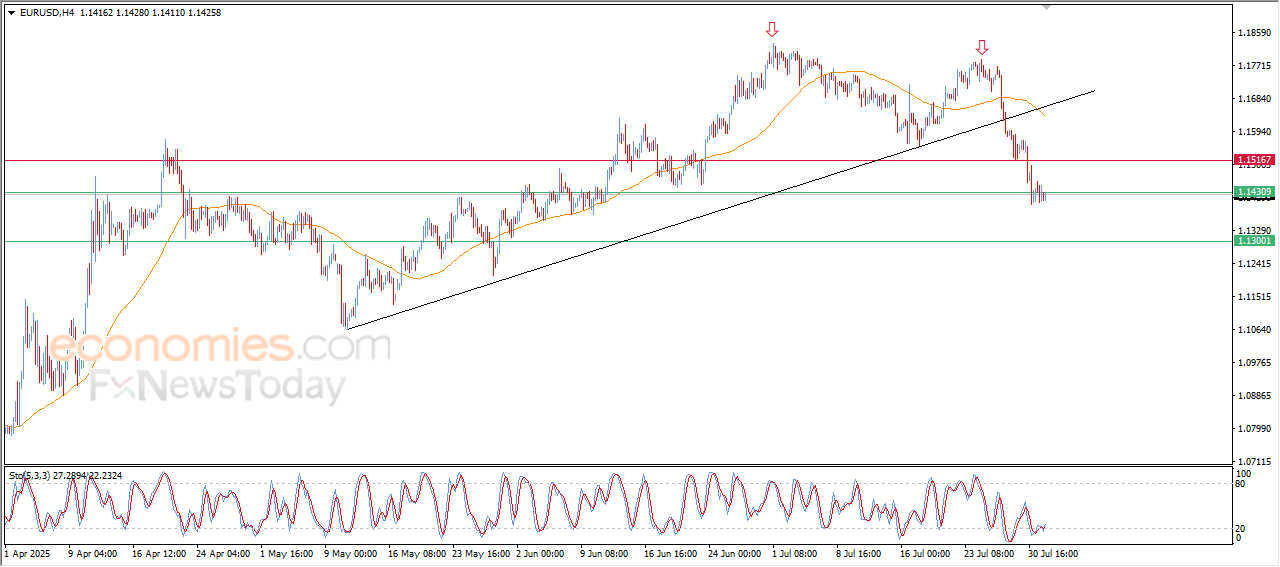
Task: Click the 1 Apr 2025 date label
Action: (x=26, y=552)
